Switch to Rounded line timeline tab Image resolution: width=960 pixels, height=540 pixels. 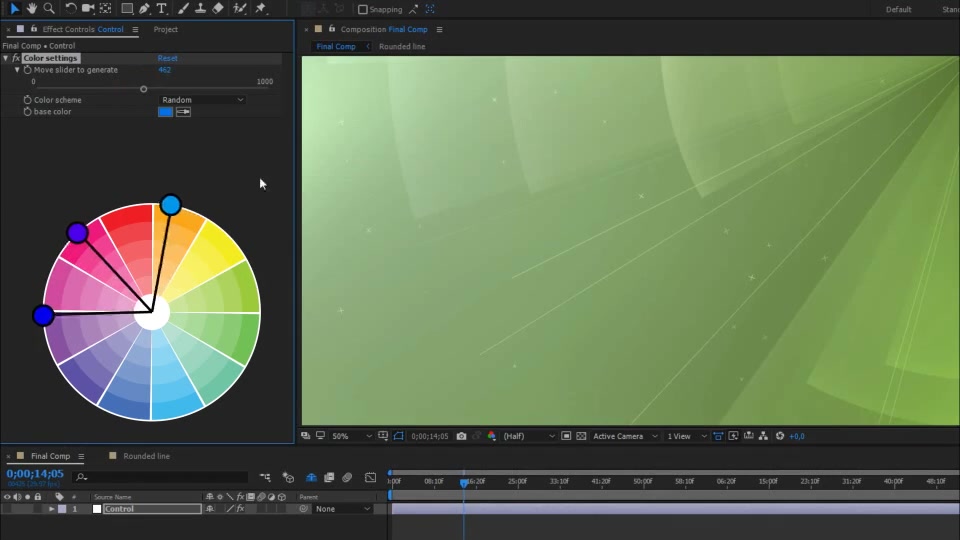[146, 456]
